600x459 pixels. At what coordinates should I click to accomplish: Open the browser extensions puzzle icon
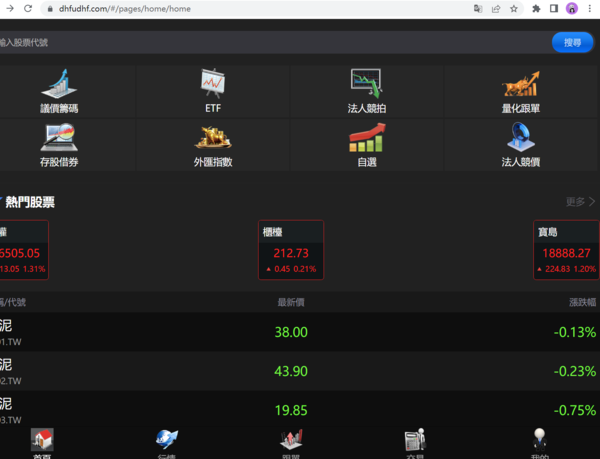click(536, 8)
